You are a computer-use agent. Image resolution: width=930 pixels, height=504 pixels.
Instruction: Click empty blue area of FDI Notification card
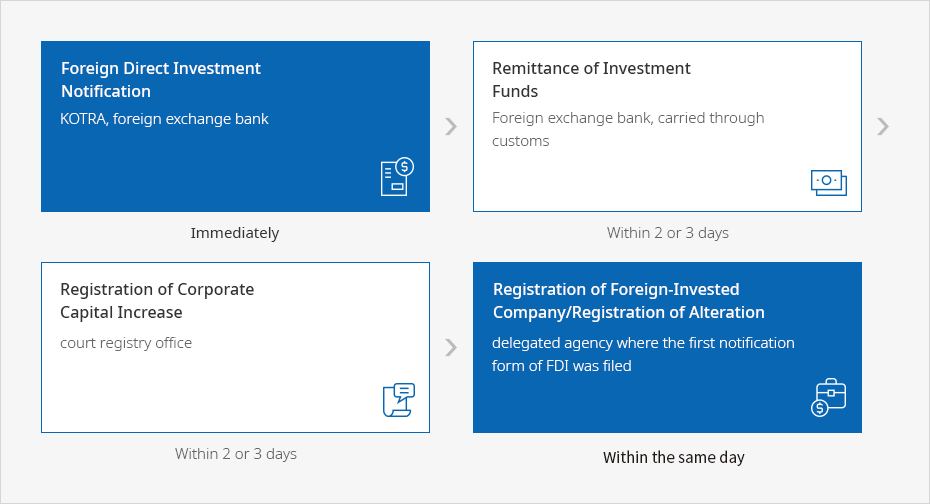[208, 172]
